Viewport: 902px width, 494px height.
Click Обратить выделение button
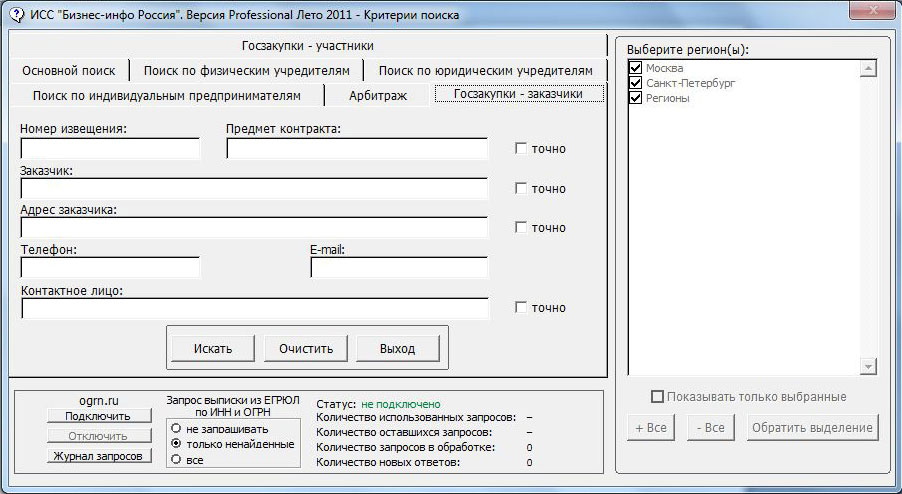coord(812,428)
